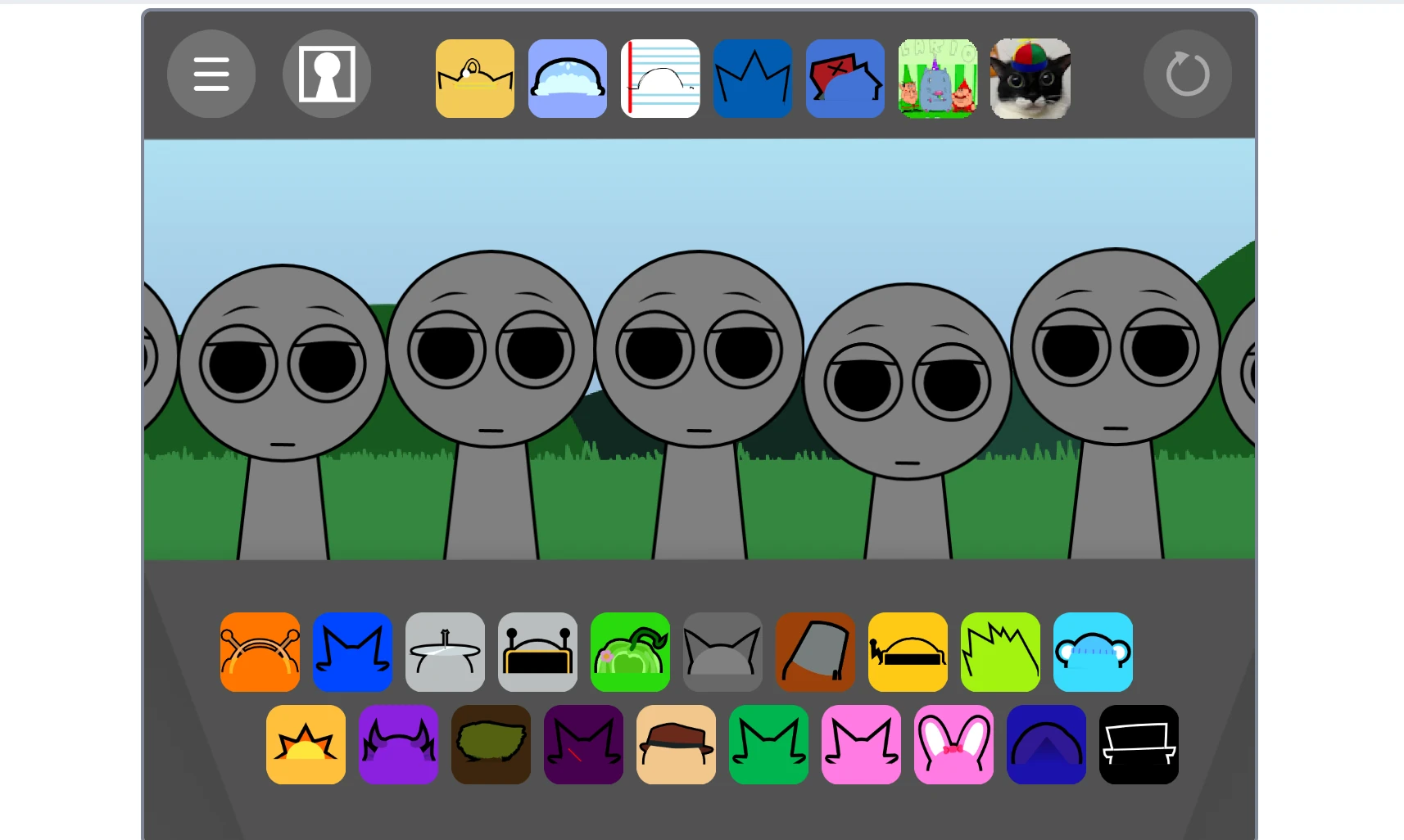Select the yellow sunrise sound icon
Screen dimensions: 1404x840
(x=306, y=745)
